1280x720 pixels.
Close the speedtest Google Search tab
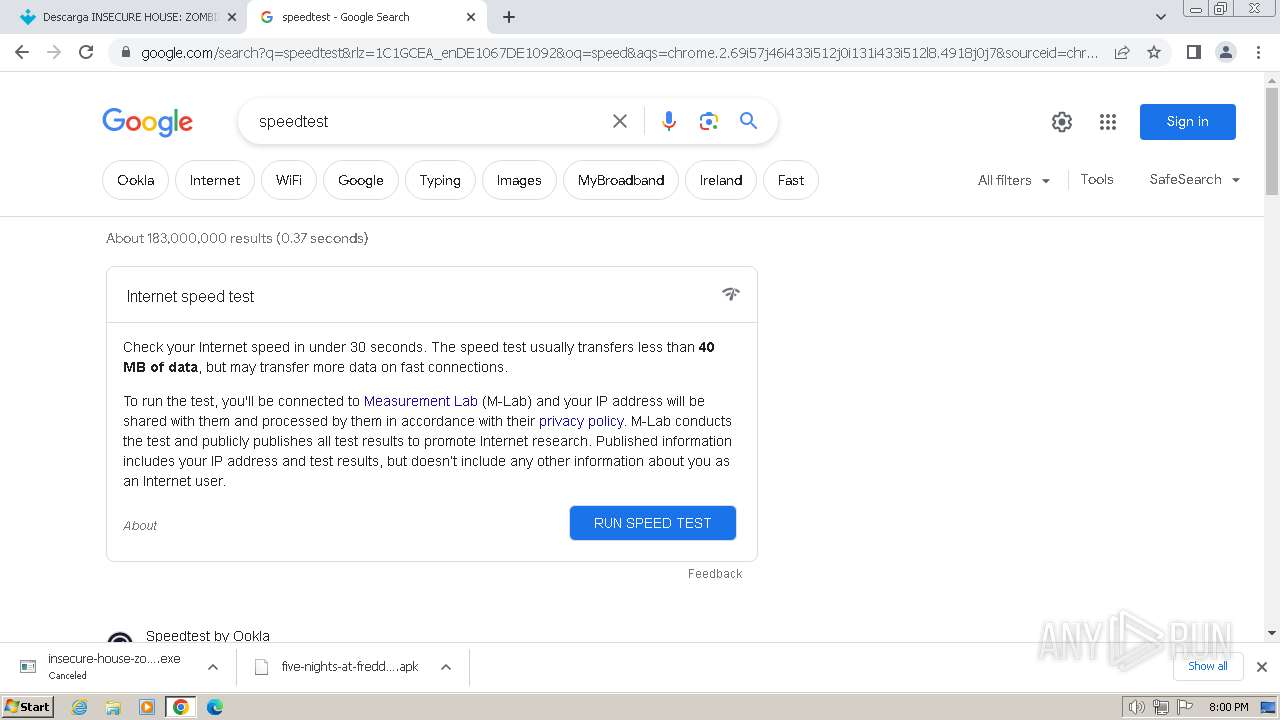click(471, 17)
